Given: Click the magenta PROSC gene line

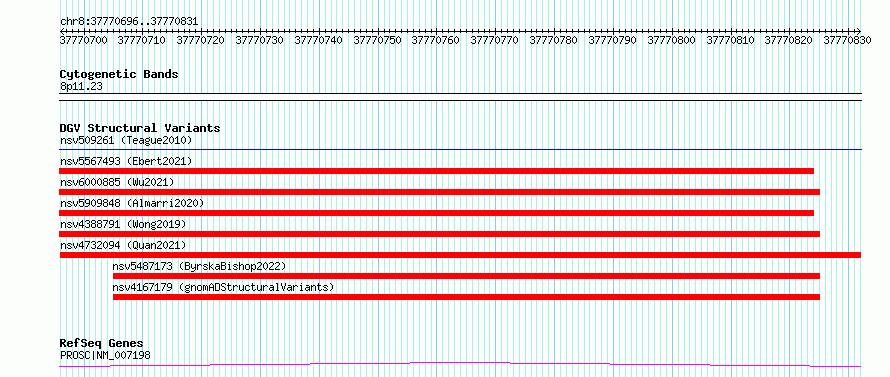Looking at the screenshot, I should 460,364.
